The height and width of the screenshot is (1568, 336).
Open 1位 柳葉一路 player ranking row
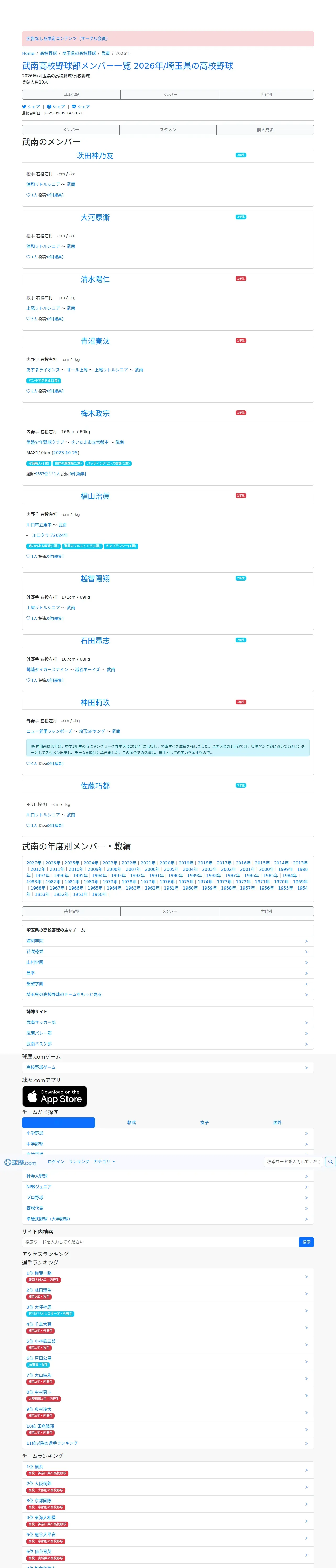click(x=168, y=1276)
